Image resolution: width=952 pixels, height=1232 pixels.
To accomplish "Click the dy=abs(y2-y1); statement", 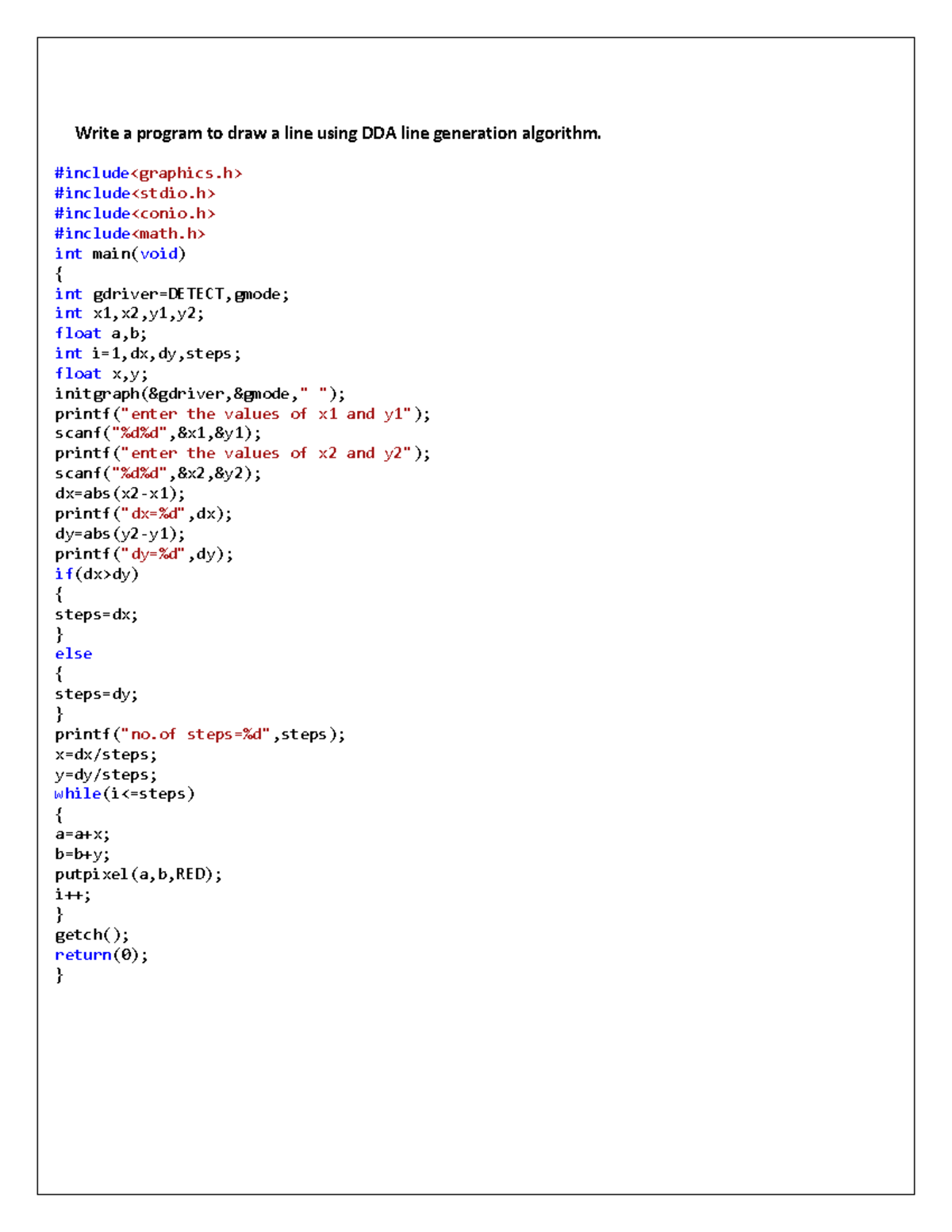I will pos(119,534).
